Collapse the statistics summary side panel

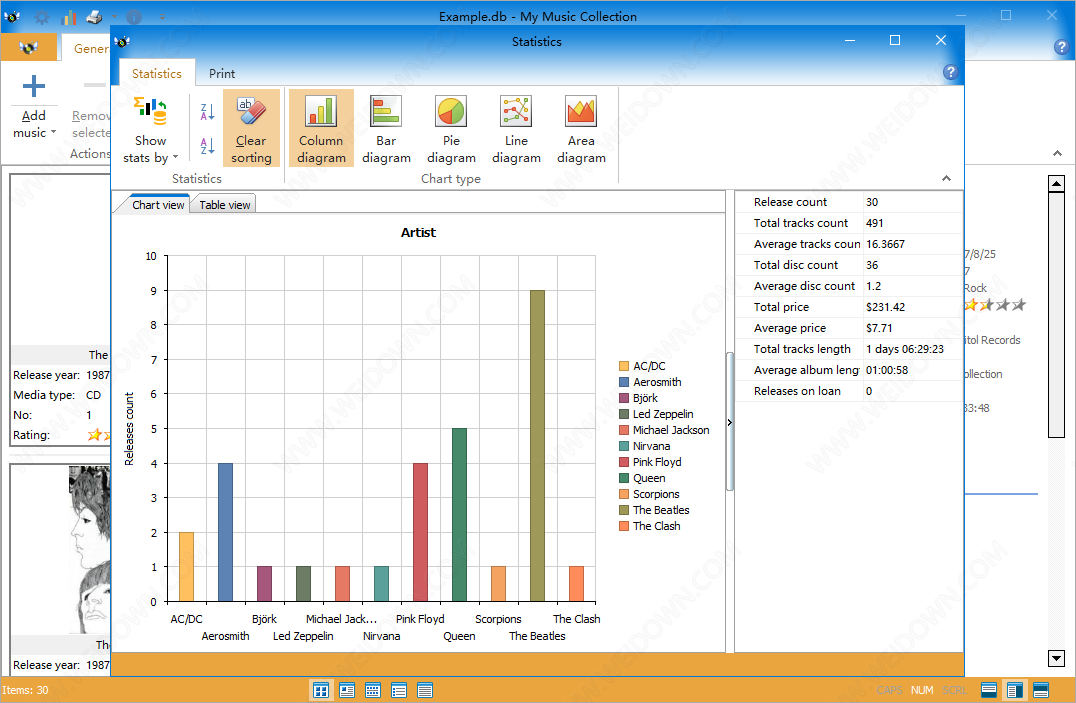tap(729, 422)
